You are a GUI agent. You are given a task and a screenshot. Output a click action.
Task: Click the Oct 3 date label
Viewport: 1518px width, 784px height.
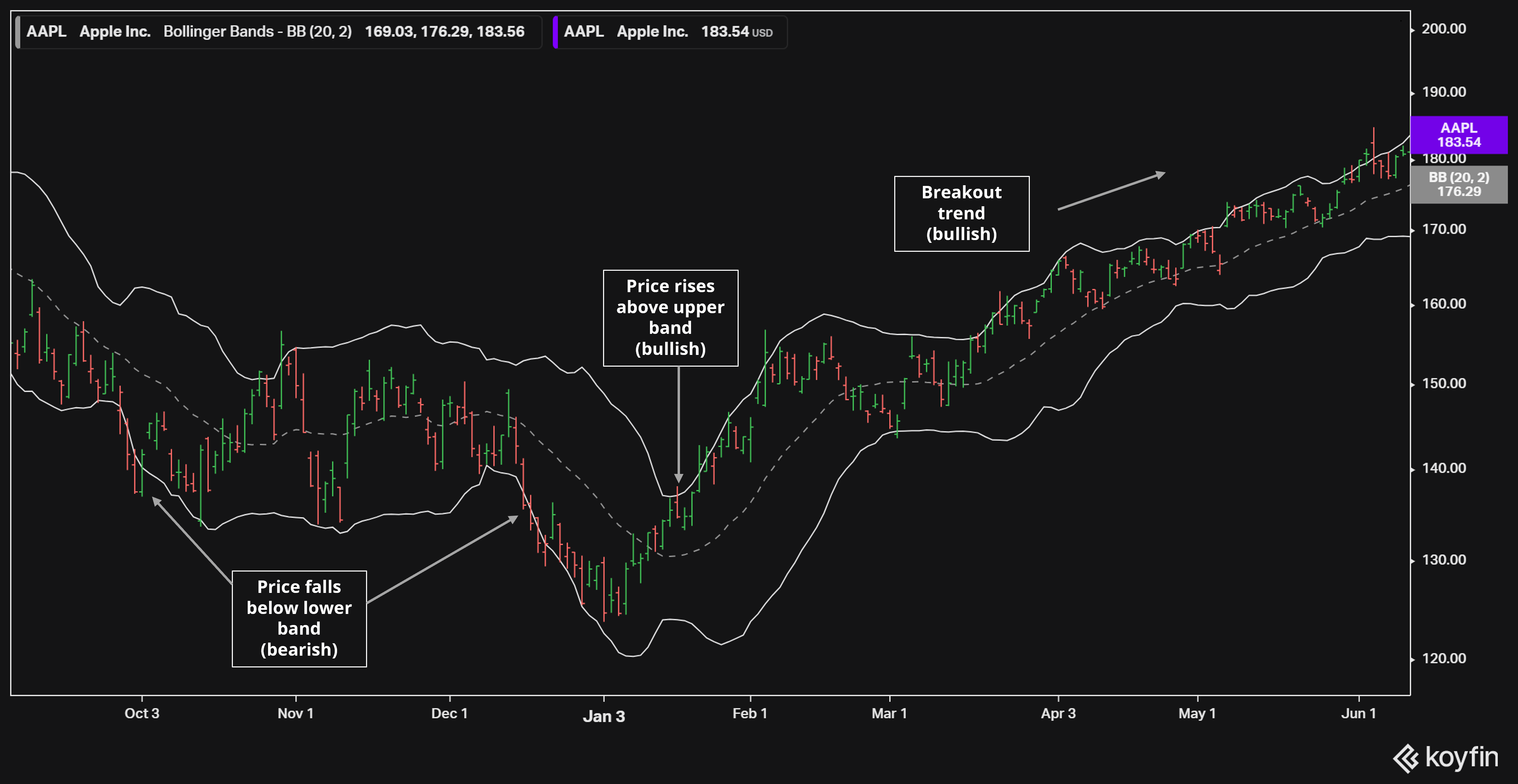141,713
